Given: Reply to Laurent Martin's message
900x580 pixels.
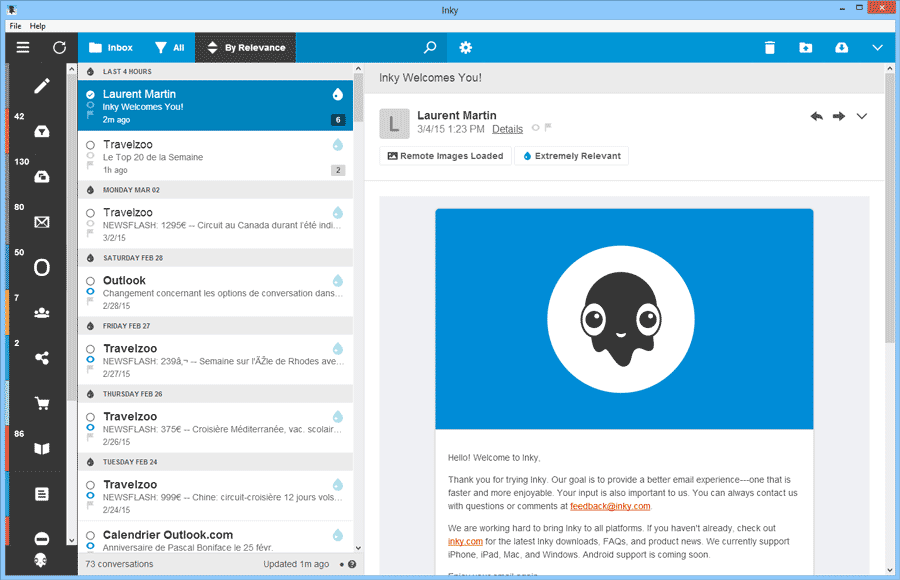Looking at the screenshot, I should click(816, 117).
